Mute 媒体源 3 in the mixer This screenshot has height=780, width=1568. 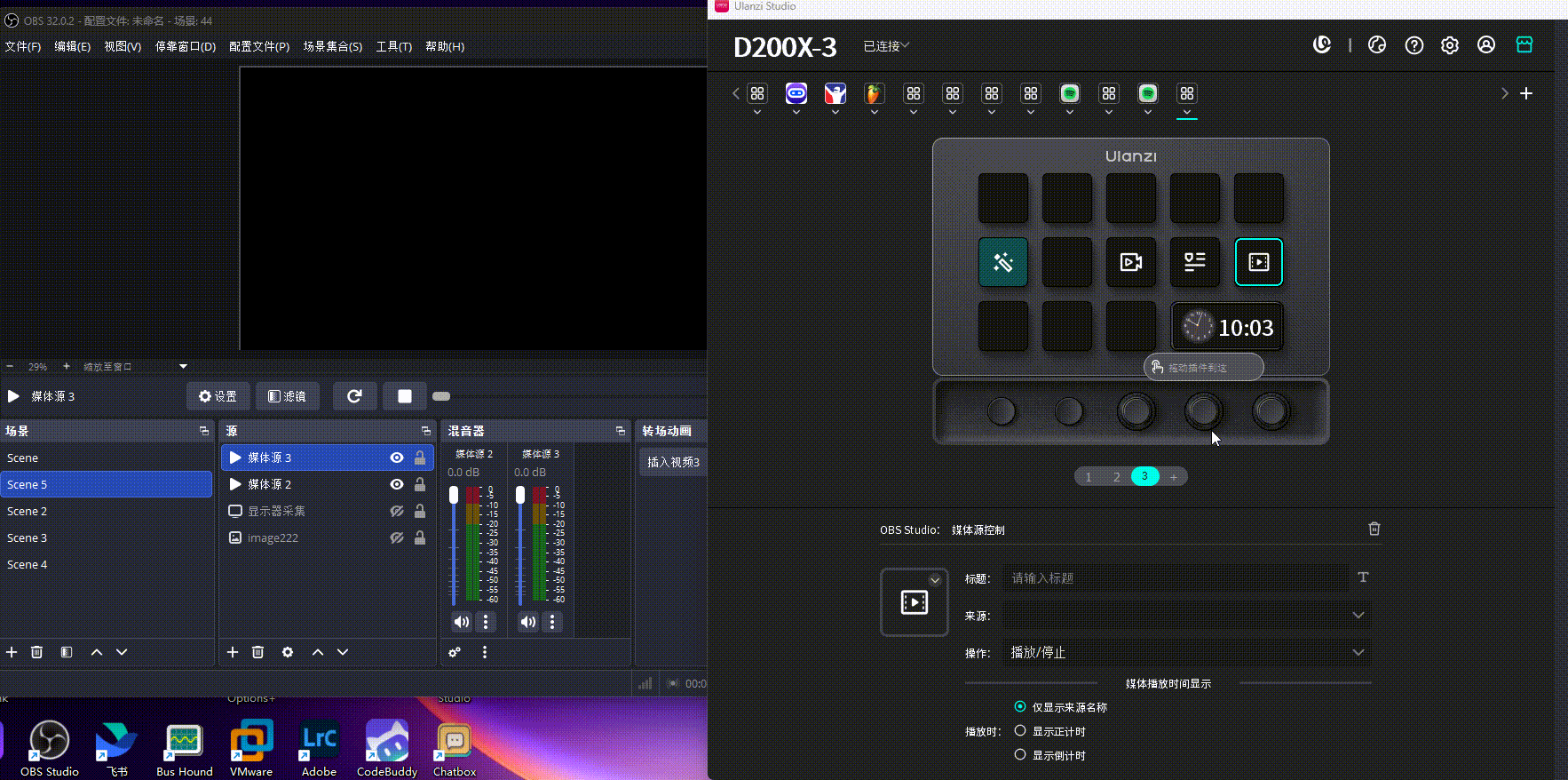tap(528, 622)
